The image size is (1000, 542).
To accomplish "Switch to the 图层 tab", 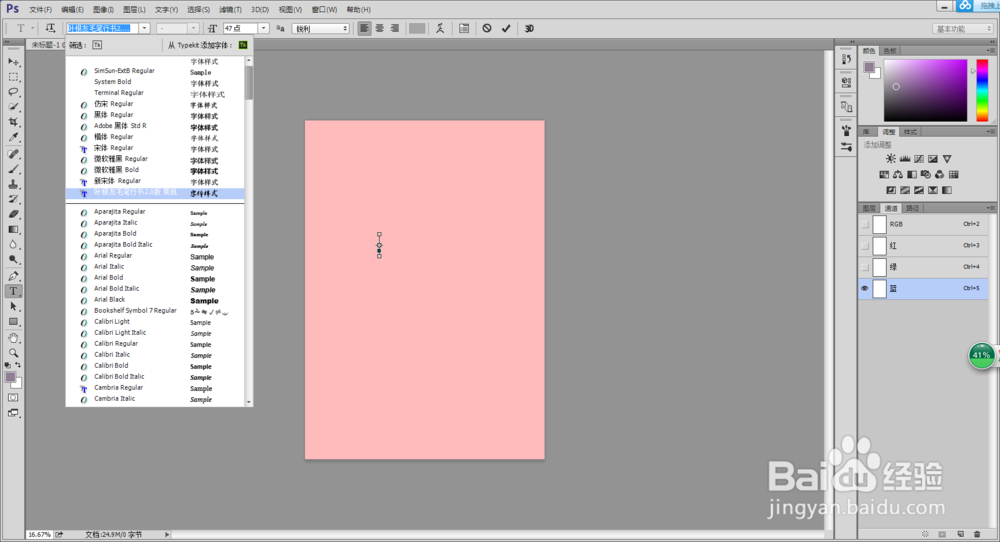I will (x=869, y=208).
